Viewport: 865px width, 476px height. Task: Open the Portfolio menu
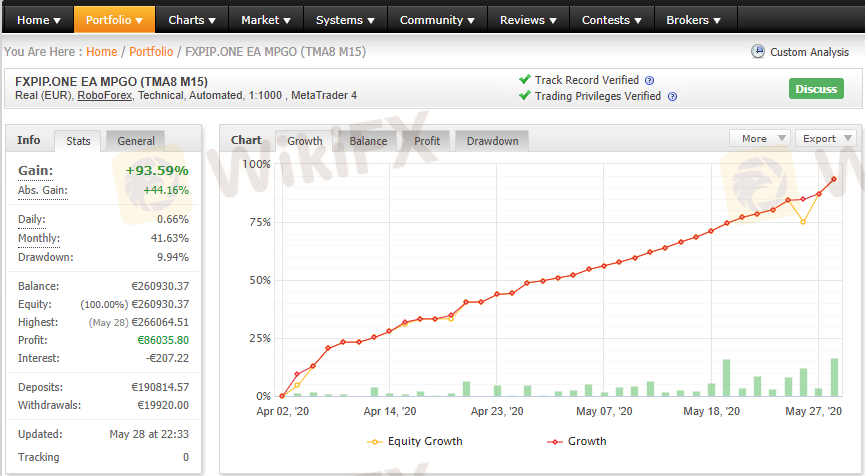pyautogui.click(x=114, y=19)
